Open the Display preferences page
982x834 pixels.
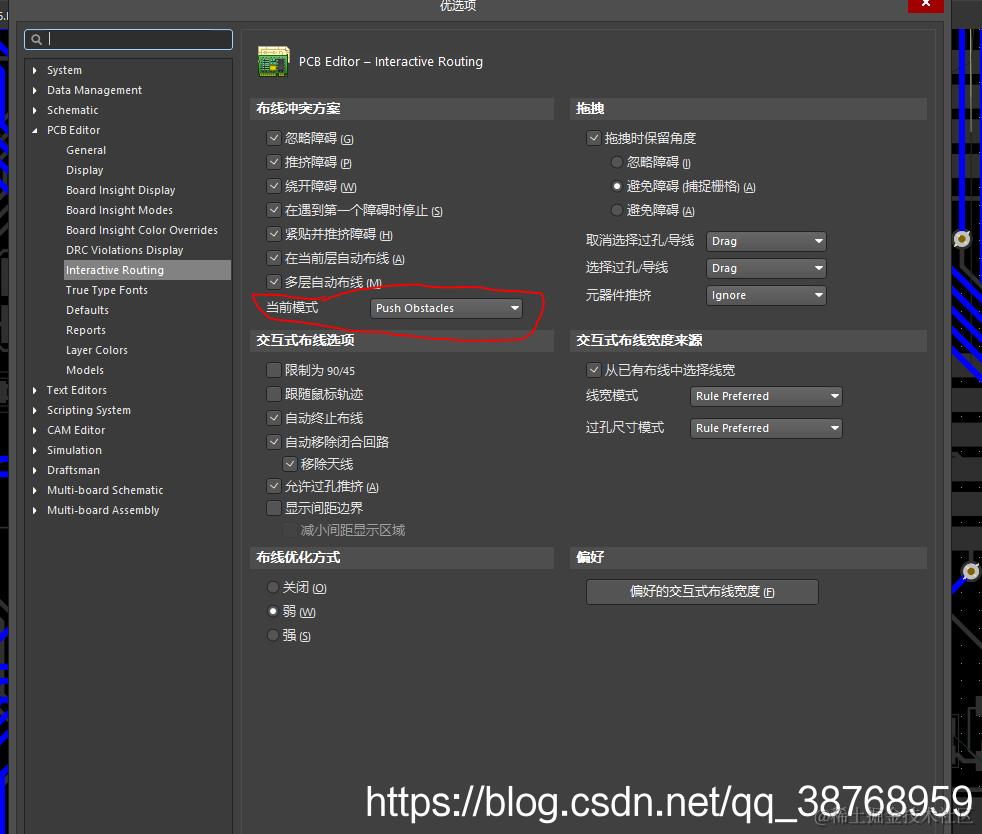pyautogui.click(x=85, y=170)
